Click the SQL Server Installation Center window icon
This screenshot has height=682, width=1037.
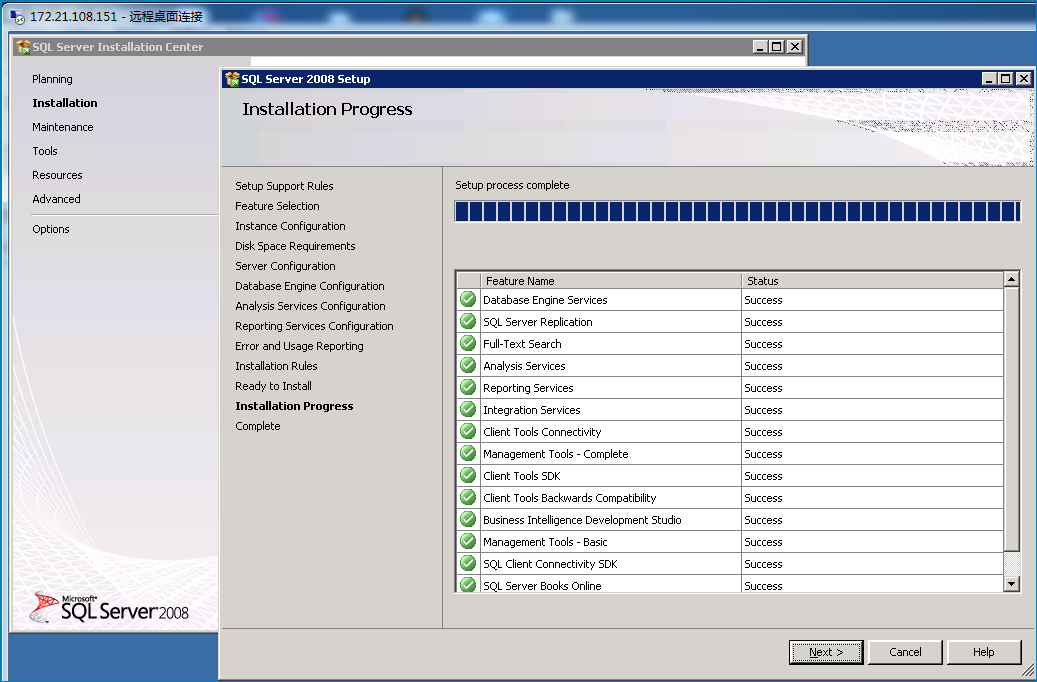pos(23,47)
